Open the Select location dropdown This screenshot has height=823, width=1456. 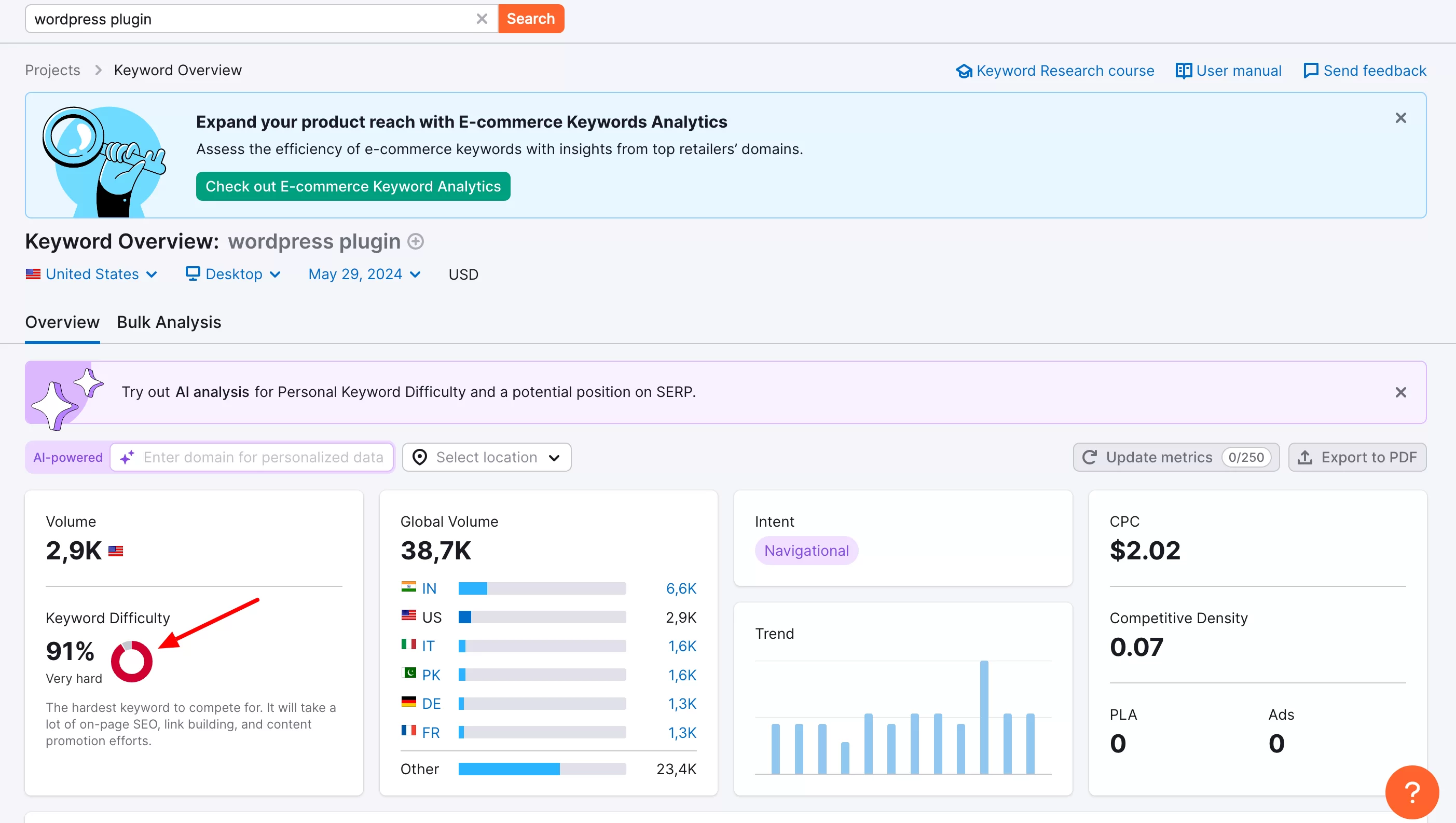(487, 457)
